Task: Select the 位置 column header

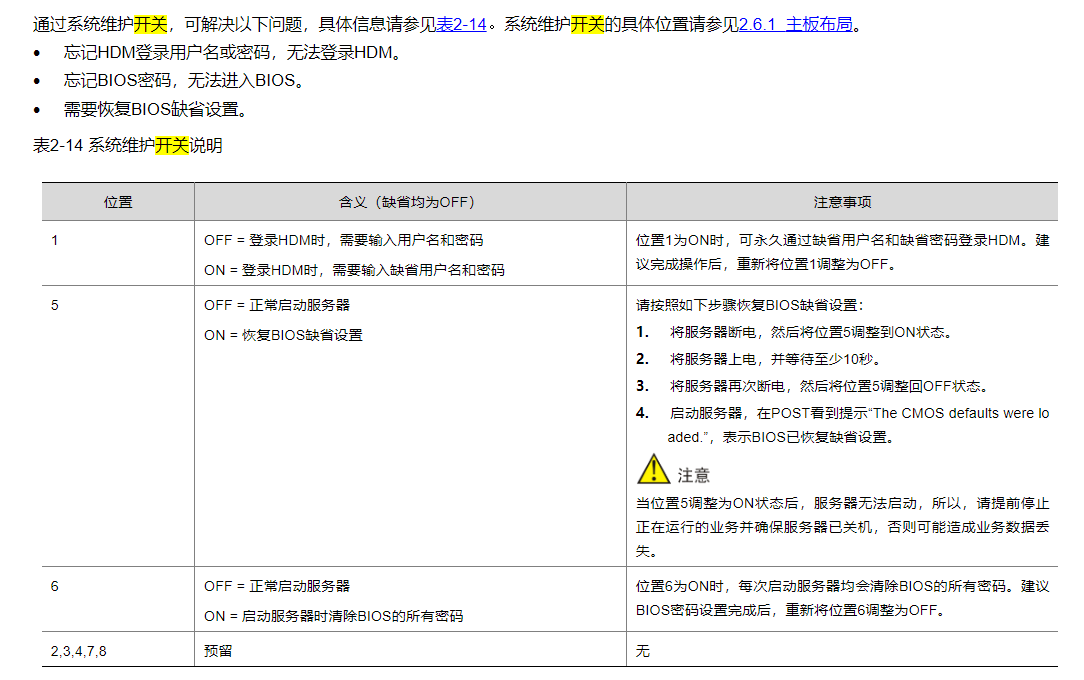Action: 118,202
